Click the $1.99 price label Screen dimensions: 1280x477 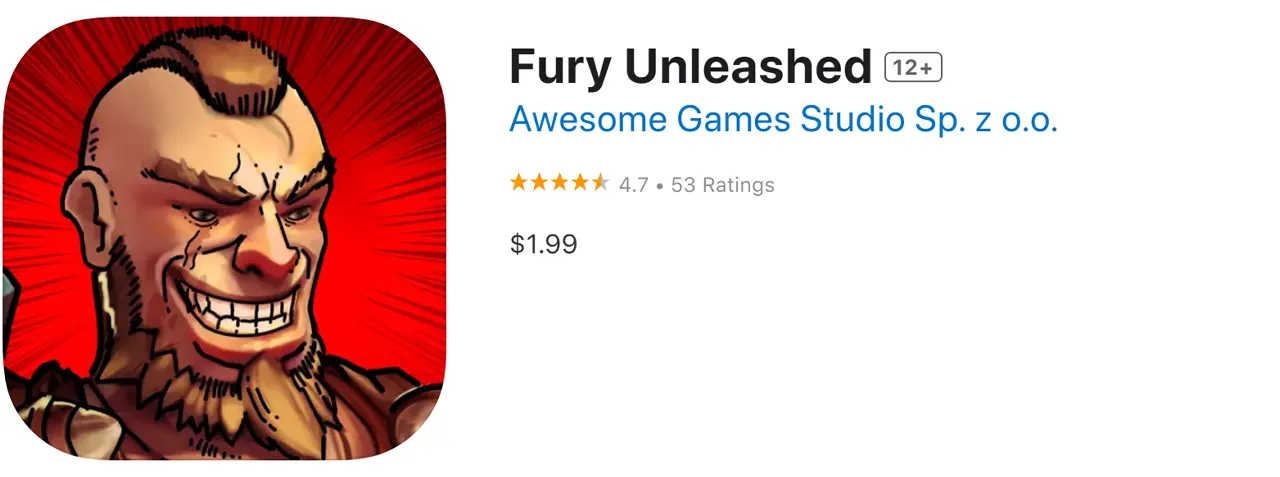point(543,244)
